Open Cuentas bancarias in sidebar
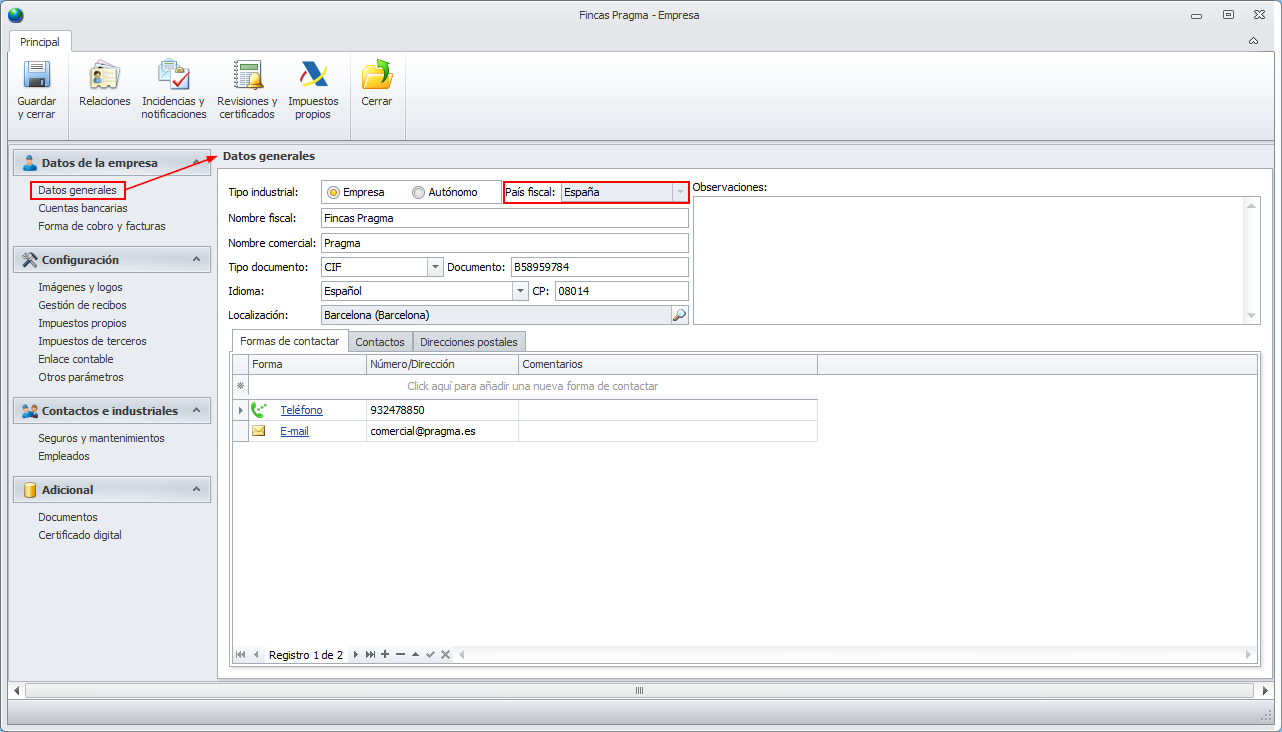 point(83,208)
